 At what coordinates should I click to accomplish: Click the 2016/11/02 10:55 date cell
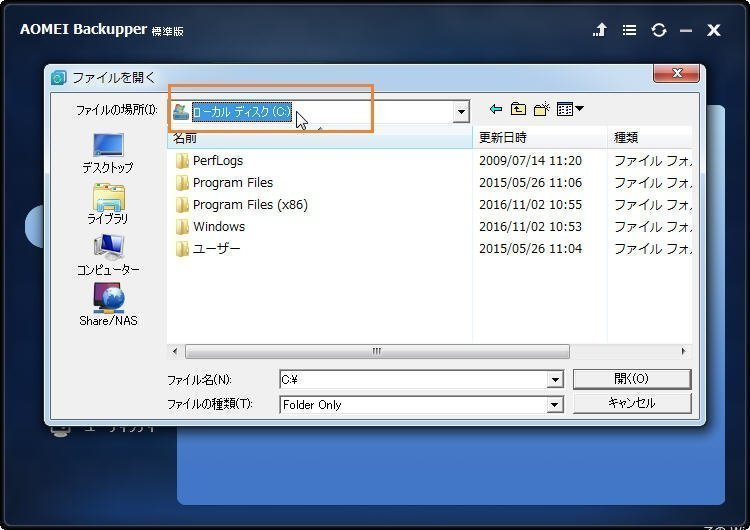pos(530,205)
